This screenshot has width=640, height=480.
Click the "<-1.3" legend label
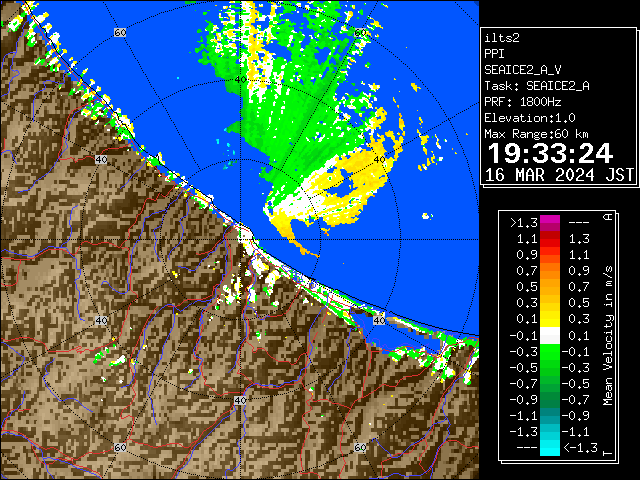[x=580, y=447]
